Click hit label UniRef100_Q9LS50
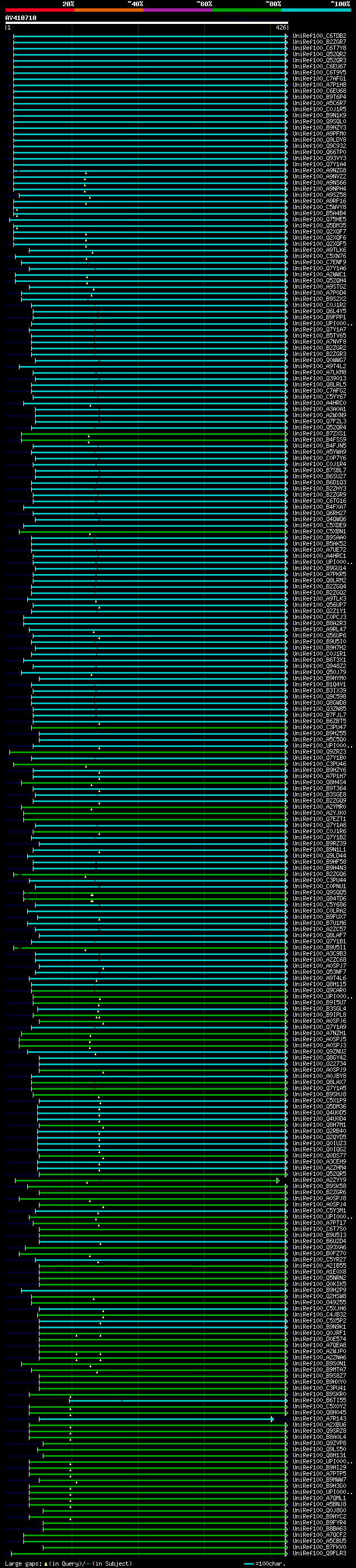 pyautogui.click(x=319, y=1450)
